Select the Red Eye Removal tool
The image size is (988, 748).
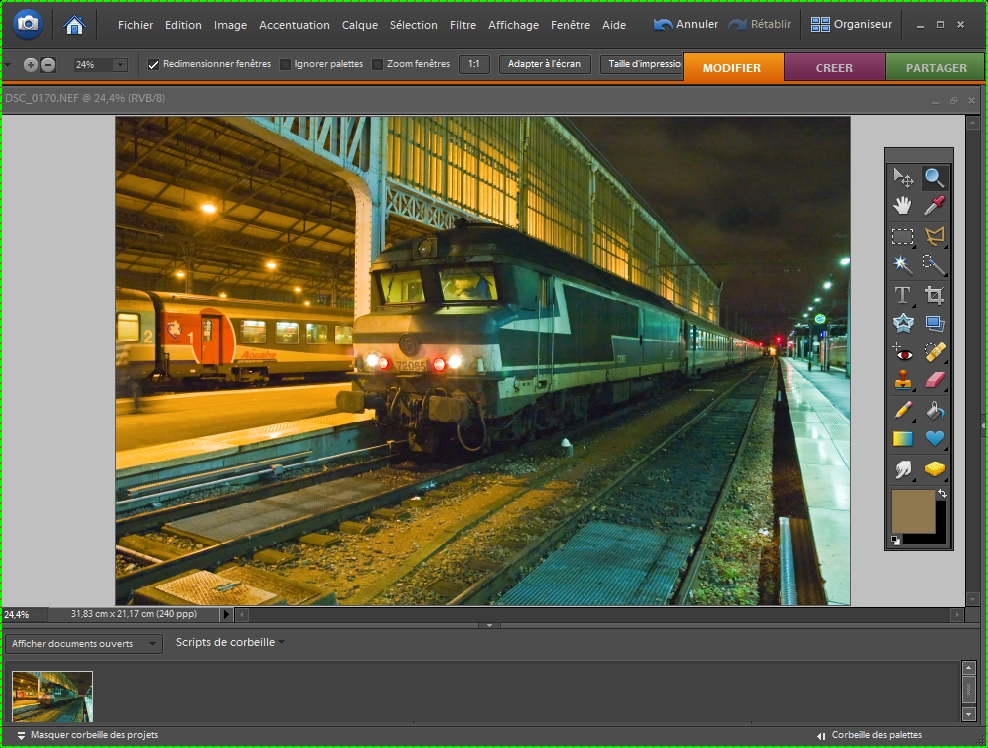[x=902, y=352]
